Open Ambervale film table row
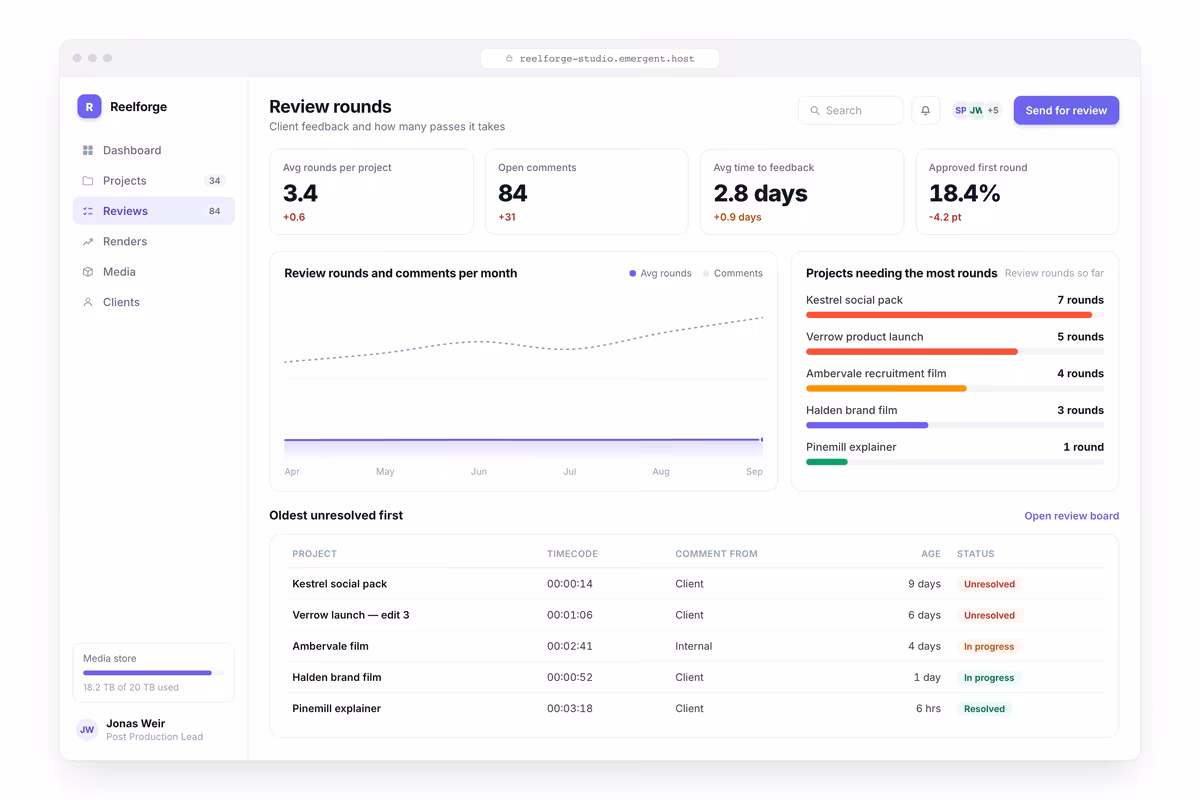 click(x=694, y=646)
